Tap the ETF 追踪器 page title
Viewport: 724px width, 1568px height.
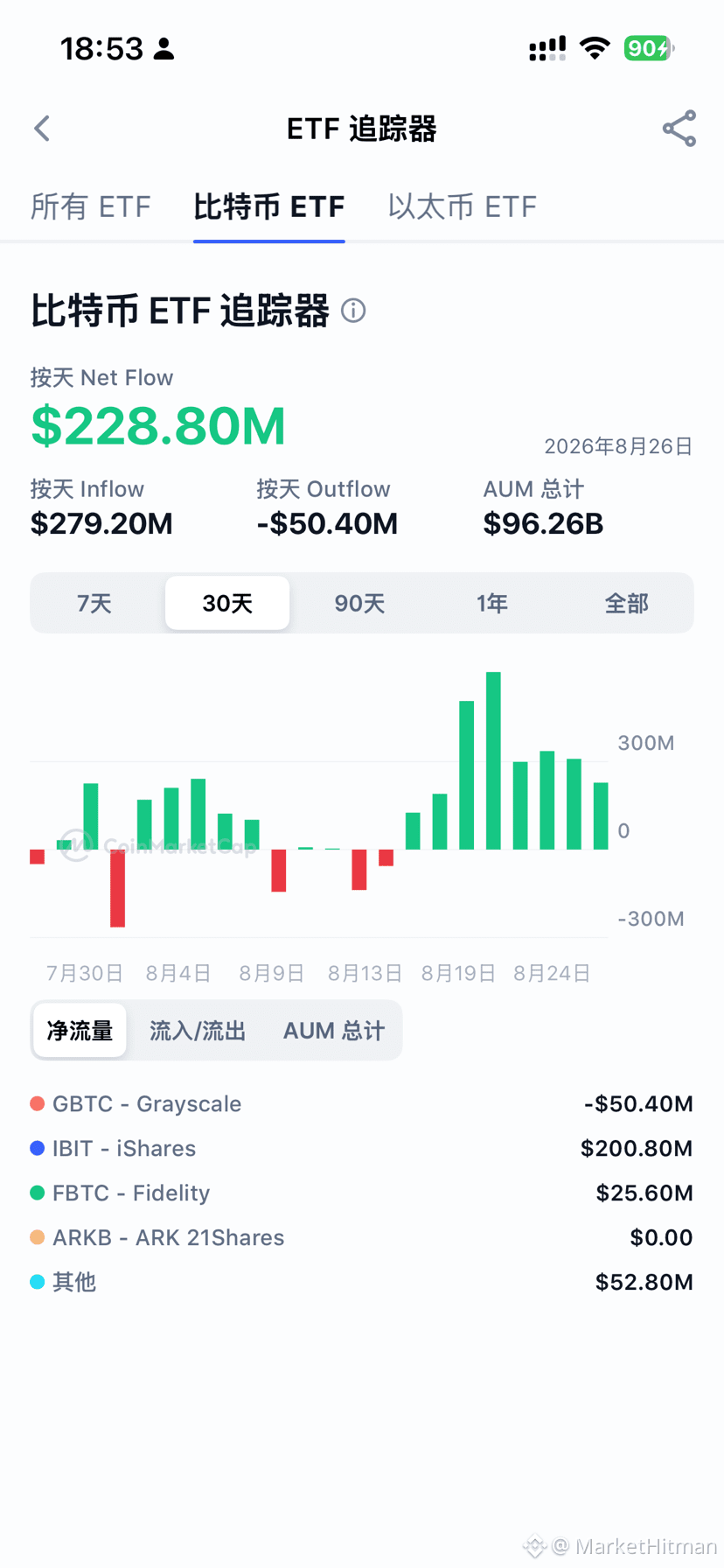coord(362,129)
